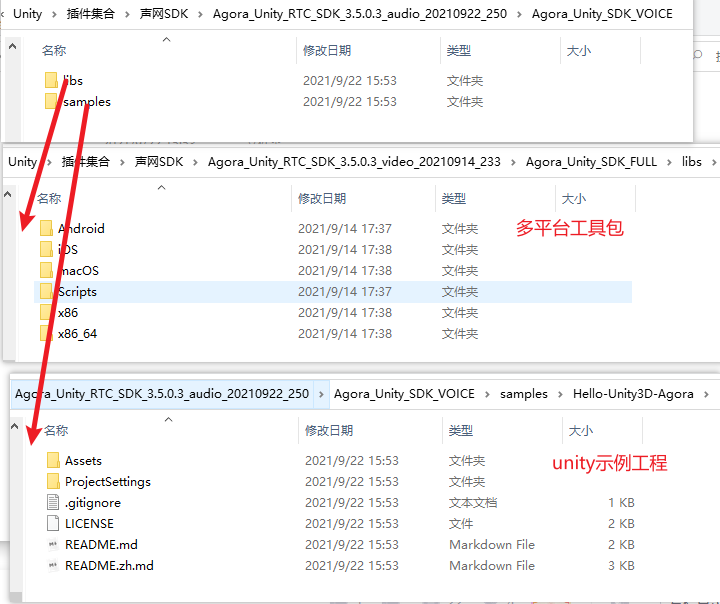
Task: Go to samples in bottom window breadcrumb
Action: 524,394
